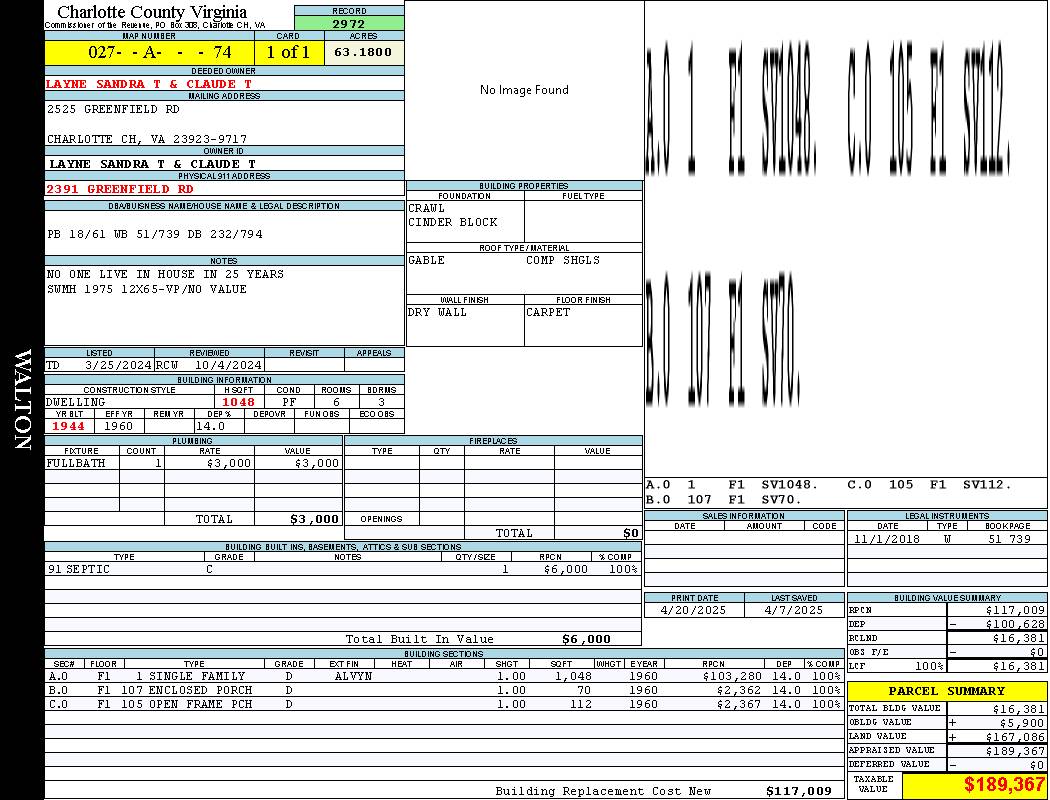Click the print date 4/20/2025 cell

[x=694, y=610]
